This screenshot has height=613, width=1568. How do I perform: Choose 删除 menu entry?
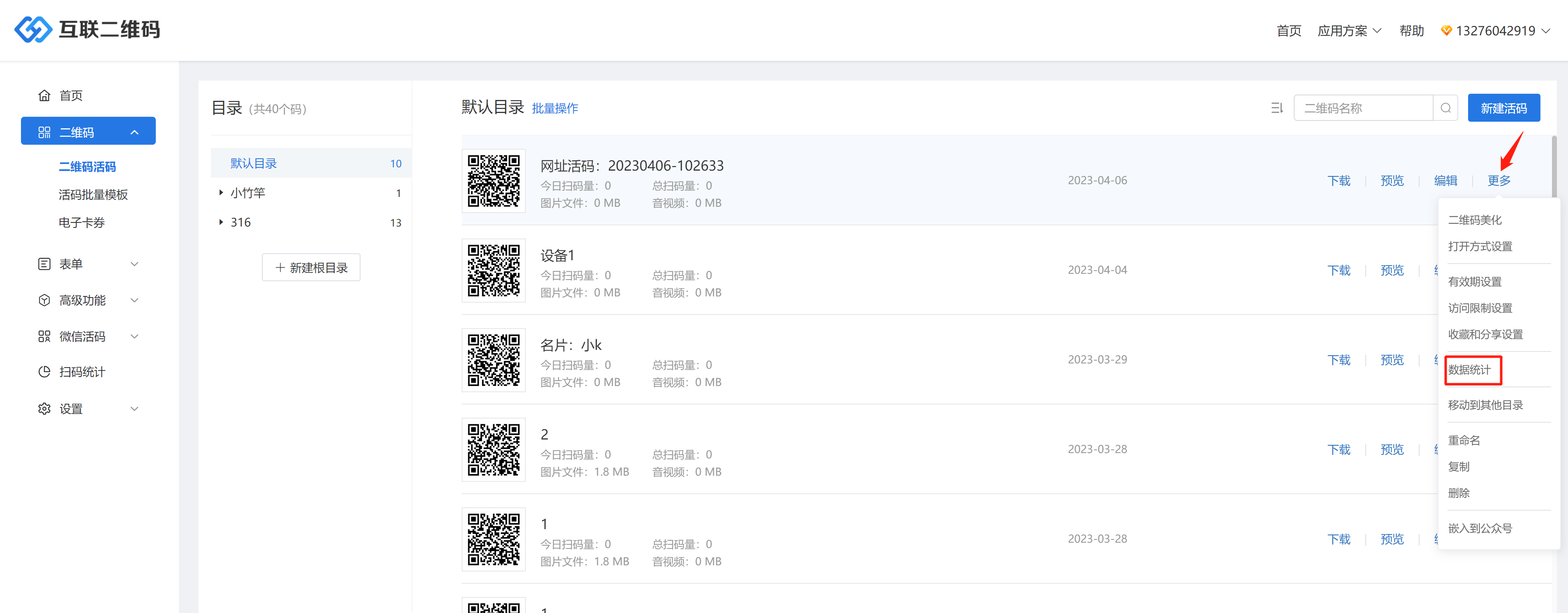tap(1458, 493)
